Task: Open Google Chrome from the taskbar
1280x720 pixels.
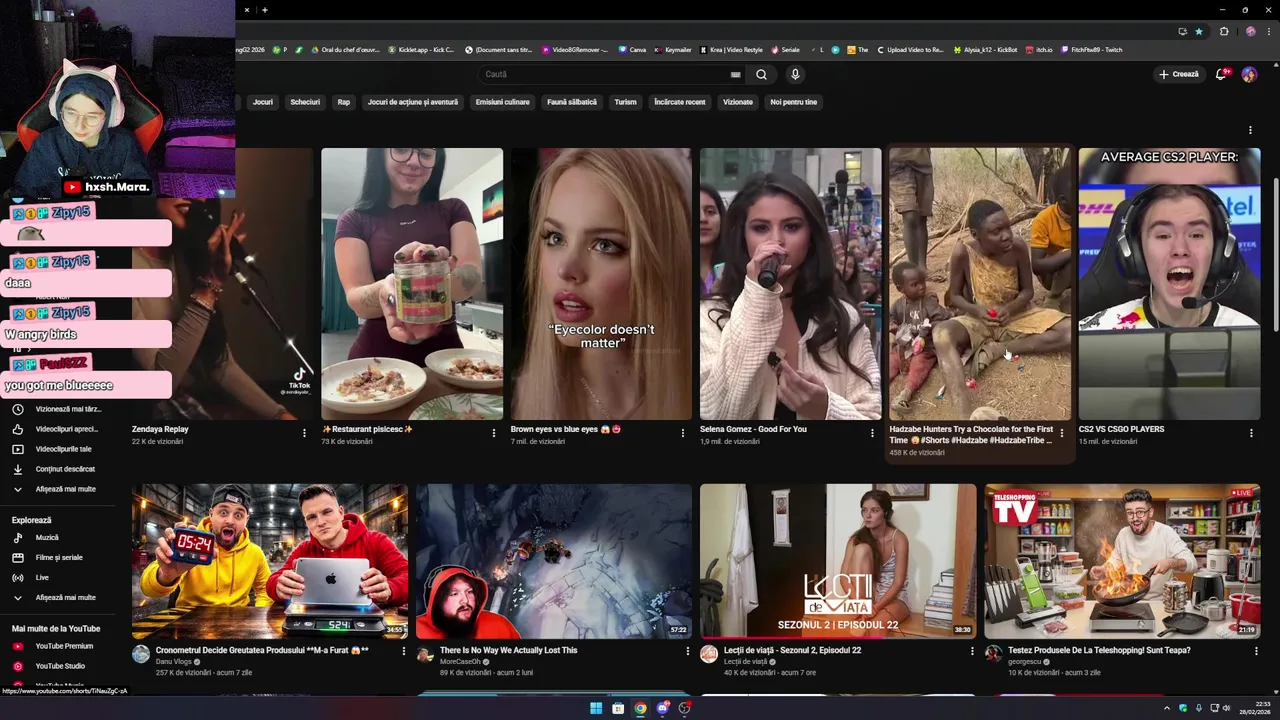Action: [x=640, y=708]
